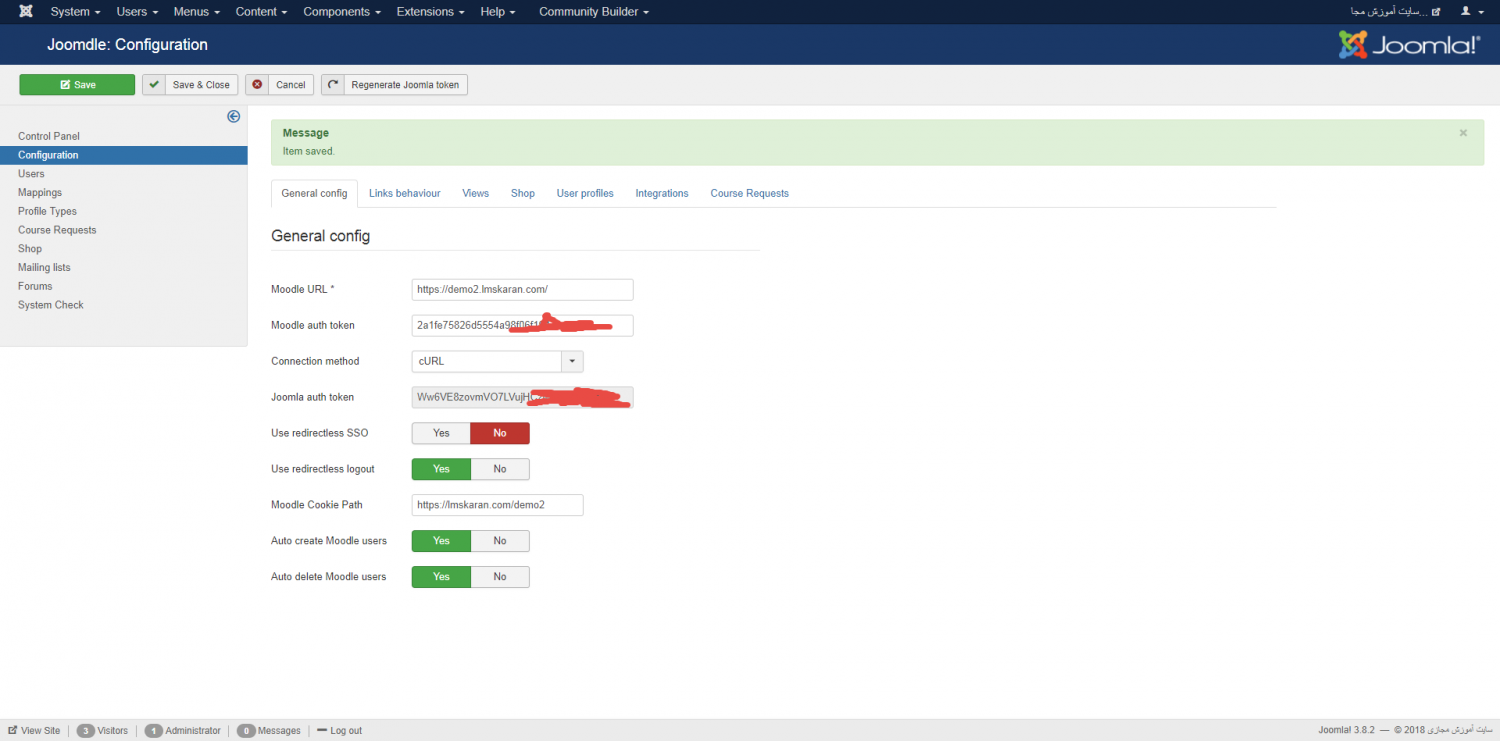
Task: Open the Connection method cURL dropdown
Action: (x=497, y=361)
